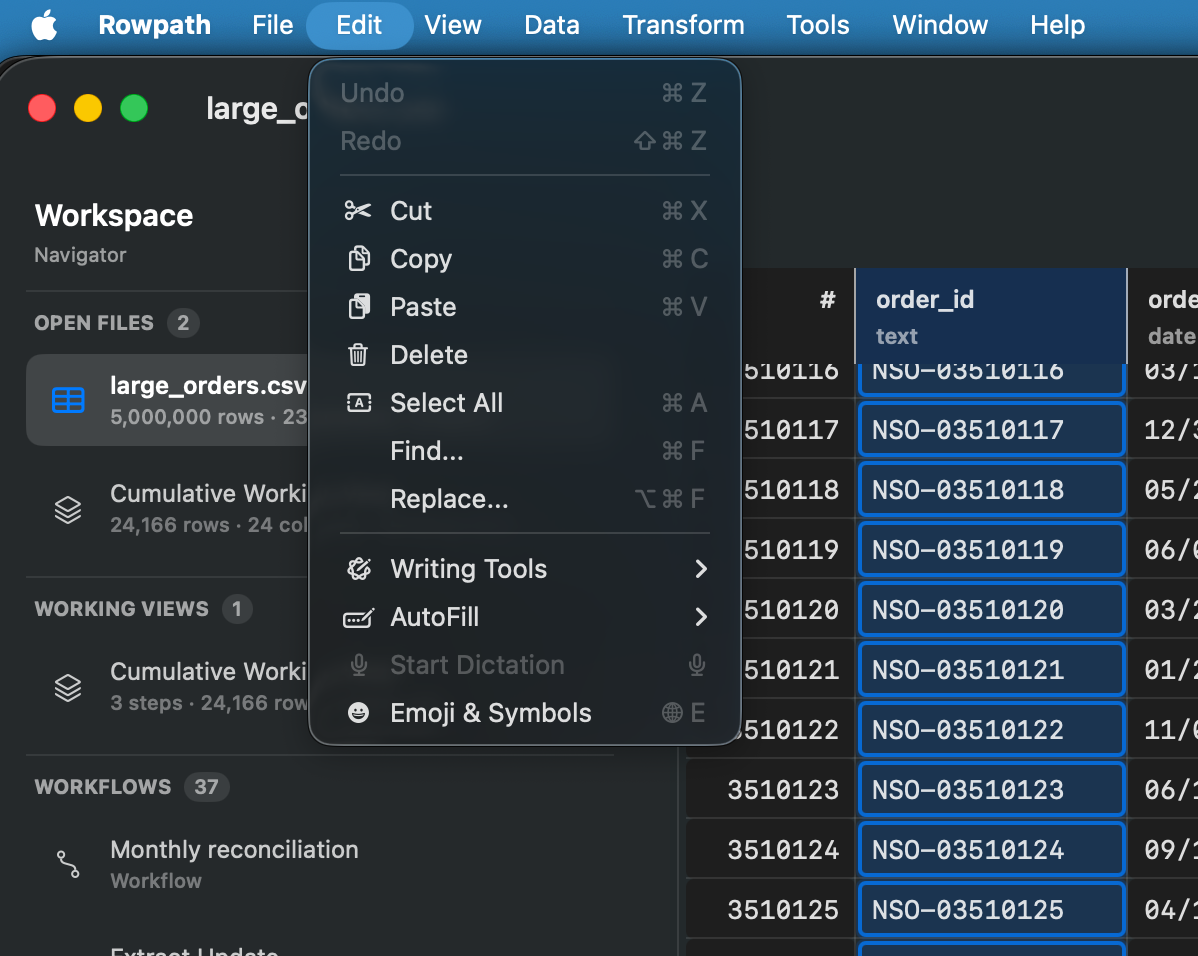
Task: Click layers icon of 24,166 rows item
Action: tap(68, 509)
